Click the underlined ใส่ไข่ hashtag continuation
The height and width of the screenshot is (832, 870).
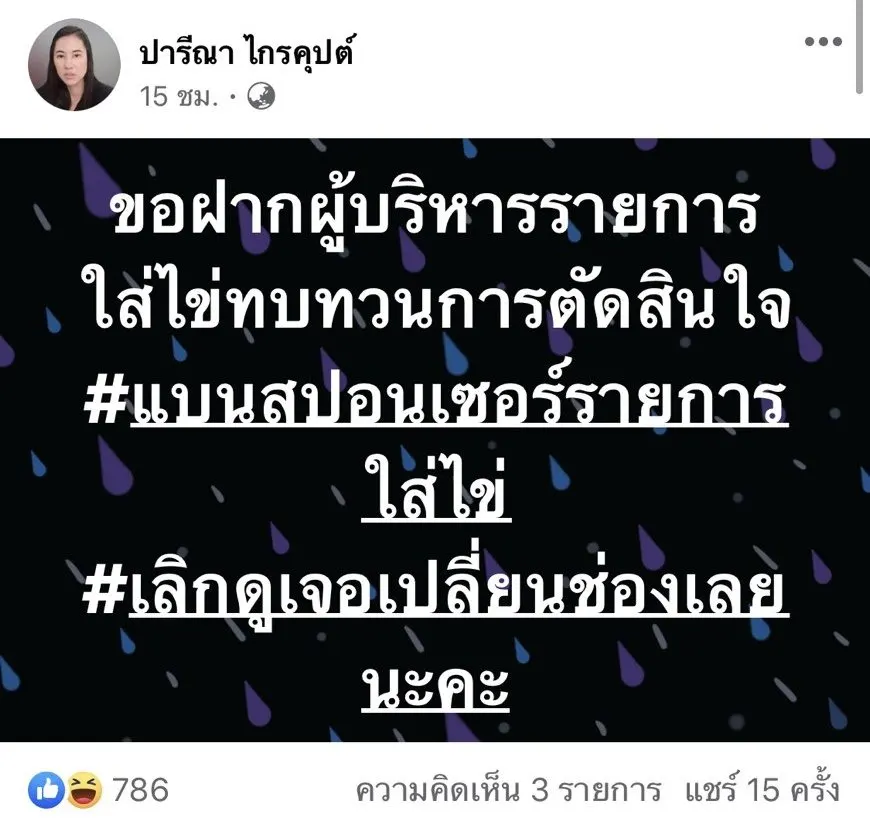coord(436,490)
